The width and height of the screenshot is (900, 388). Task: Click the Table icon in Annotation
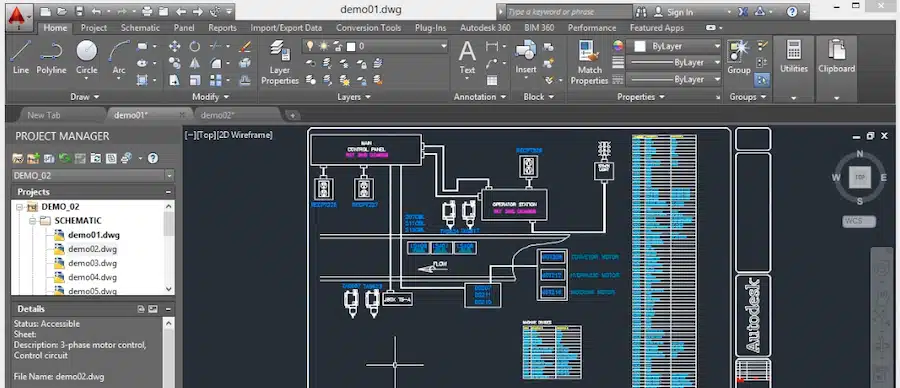[x=492, y=80]
